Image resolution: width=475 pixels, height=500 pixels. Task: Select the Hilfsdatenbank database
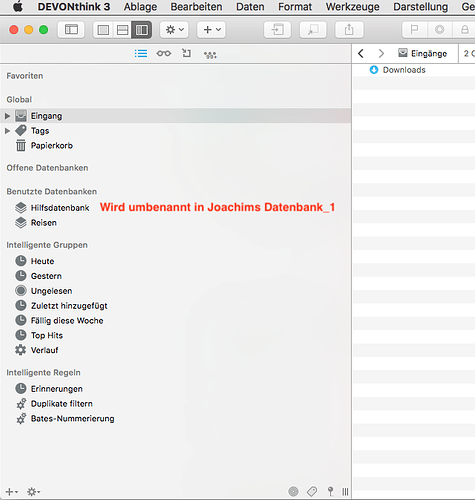click(60, 208)
